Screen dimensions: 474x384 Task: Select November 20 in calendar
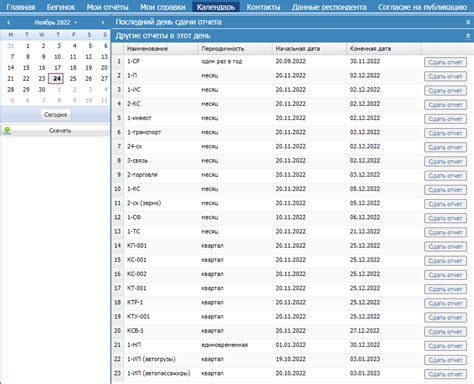point(104,68)
